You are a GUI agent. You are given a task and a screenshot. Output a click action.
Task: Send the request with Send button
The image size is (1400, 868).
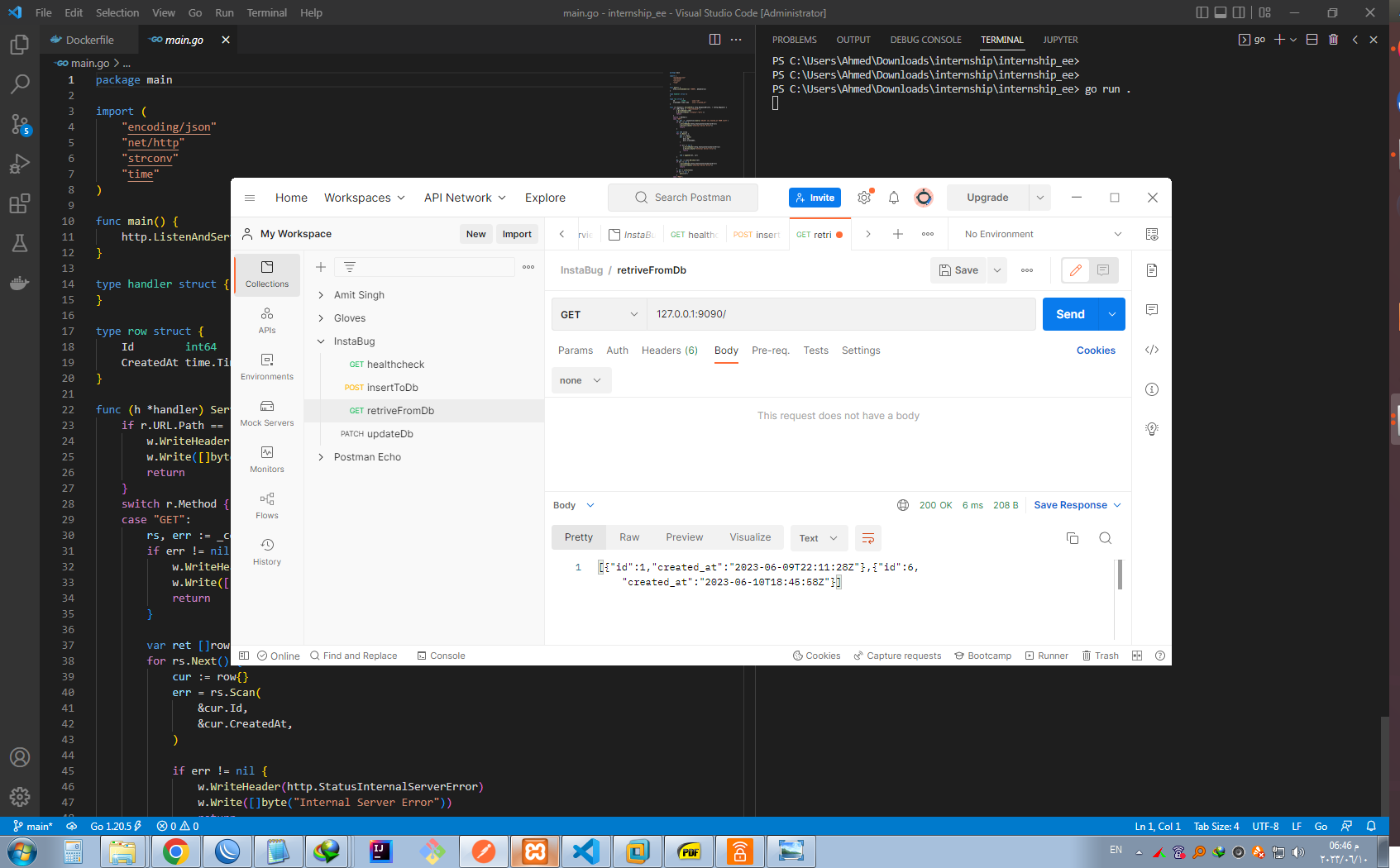tap(1070, 314)
